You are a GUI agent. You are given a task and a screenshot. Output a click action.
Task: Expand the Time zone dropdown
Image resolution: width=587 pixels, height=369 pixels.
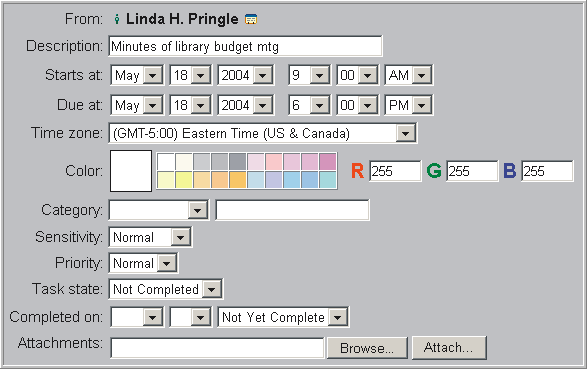tap(262, 133)
